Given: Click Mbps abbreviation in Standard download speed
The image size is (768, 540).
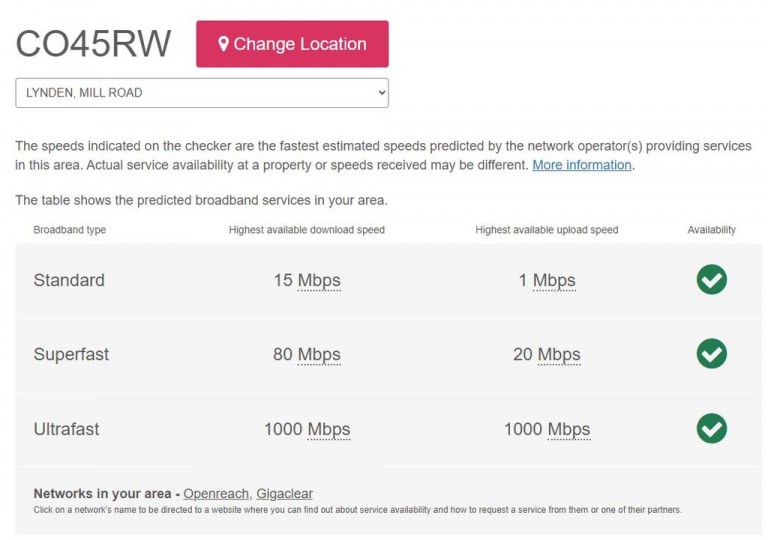Looking at the screenshot, I should (x=319, y=281).
